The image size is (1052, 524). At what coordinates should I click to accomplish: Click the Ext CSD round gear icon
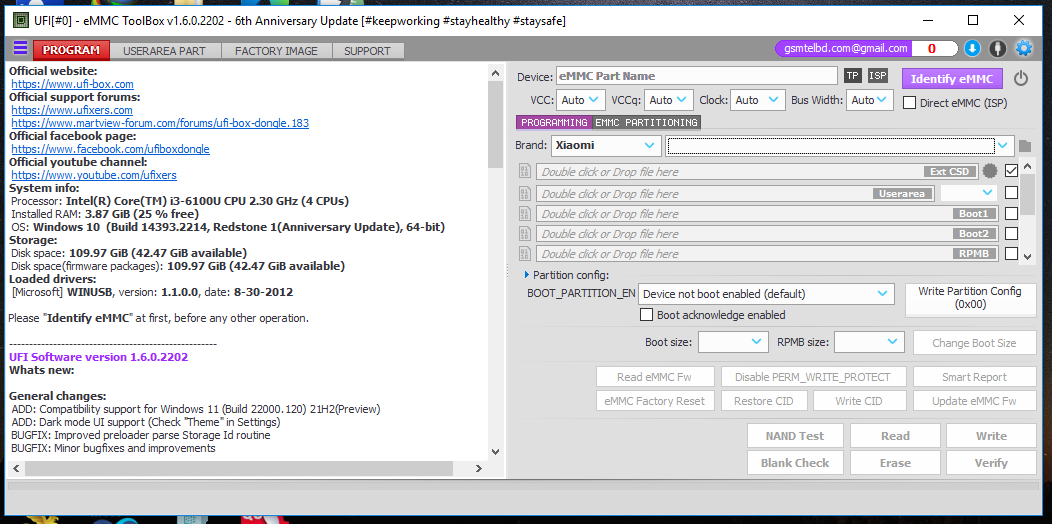pos(990,171)
